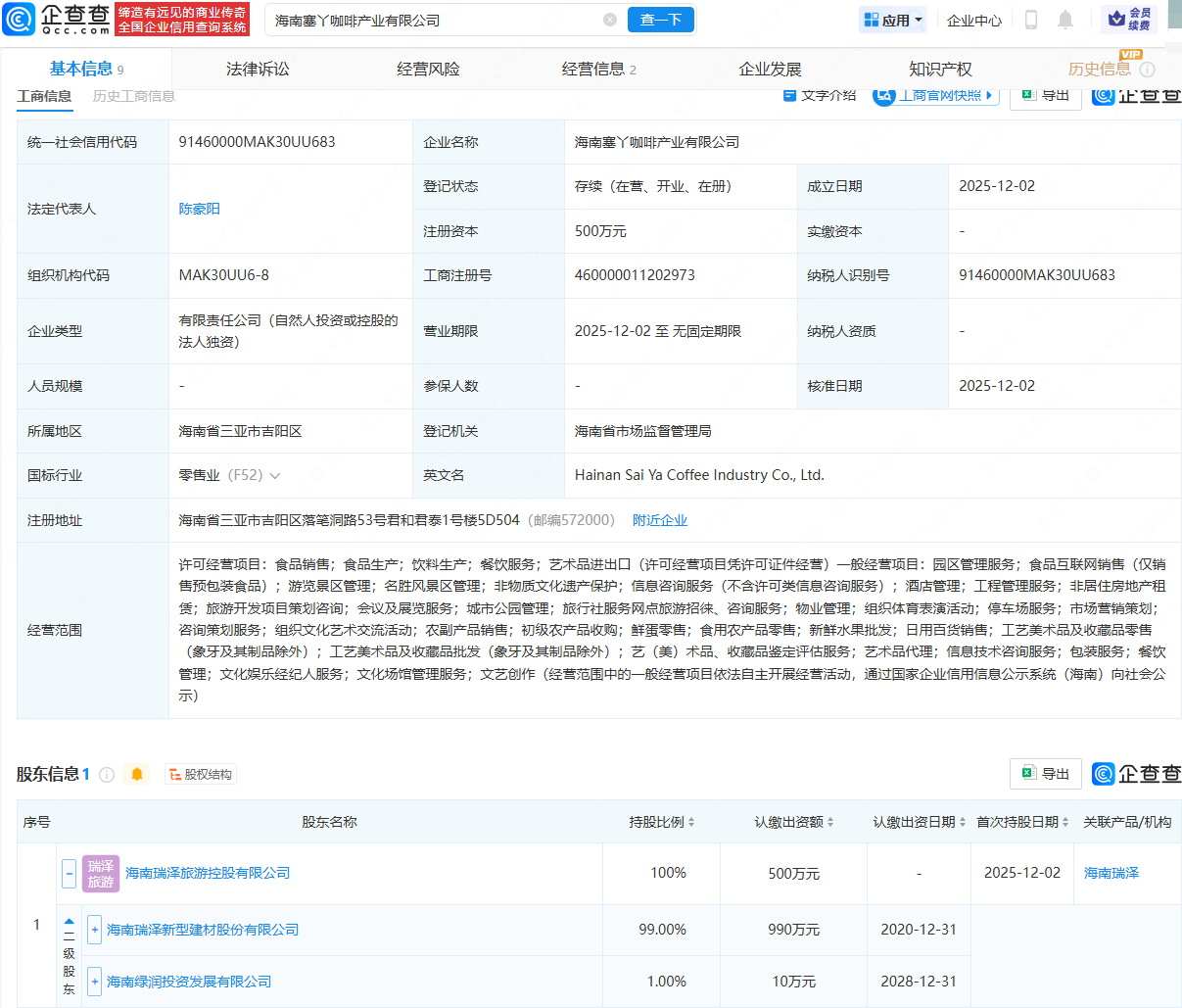Open the notification bell in header

(x=1065, y=20)
